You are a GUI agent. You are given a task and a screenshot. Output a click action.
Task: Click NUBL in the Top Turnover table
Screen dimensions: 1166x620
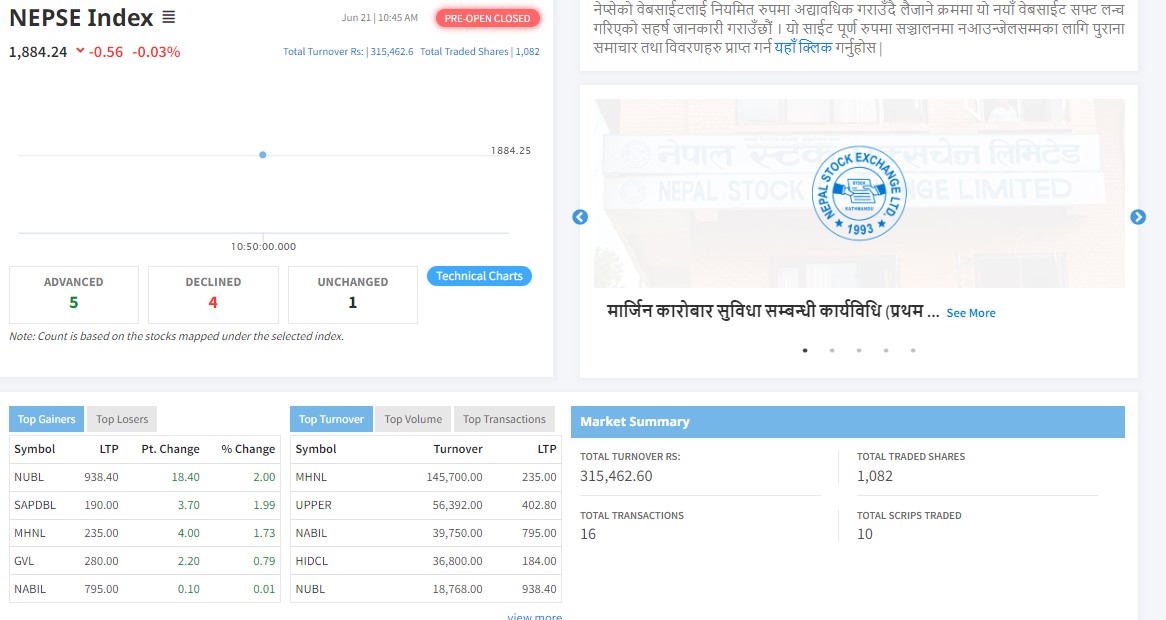pyautogui.click(x=310, y=589)
